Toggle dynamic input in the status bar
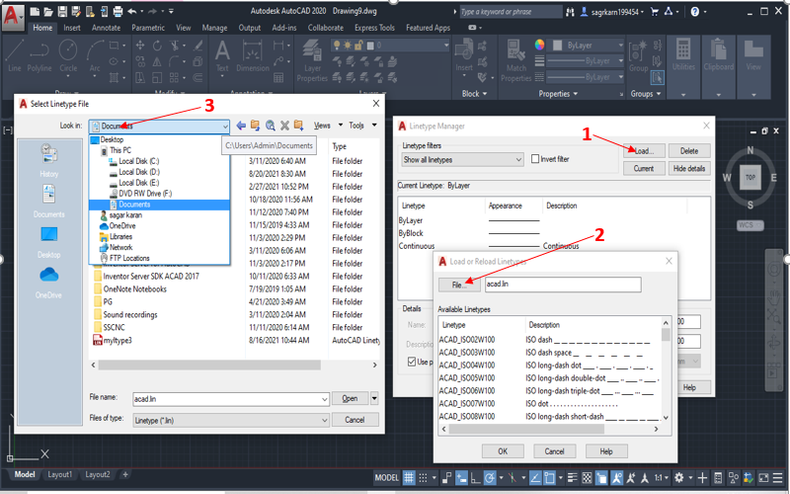The image size is (790, 494). pyautogui.click(x=461, y=477)
